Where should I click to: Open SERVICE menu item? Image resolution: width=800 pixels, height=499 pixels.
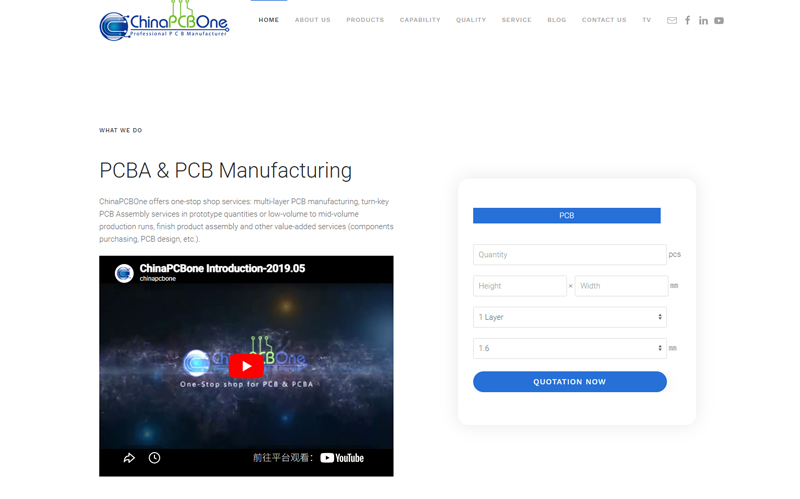[x=516, y=20]
